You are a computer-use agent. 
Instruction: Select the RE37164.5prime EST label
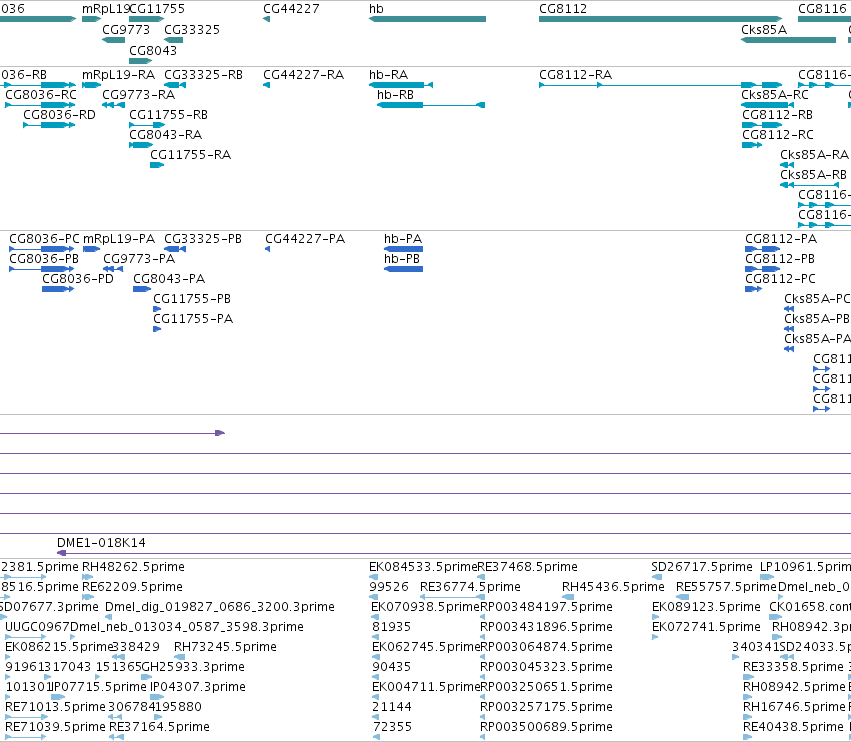pyautogui.click(x=159, y=727)
